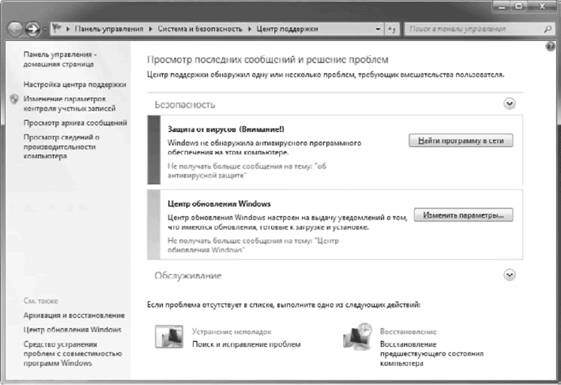Screen dimensions: 561x385
Task: Open Изменение параметров контроля учетных записей
Action: [69, 103]
